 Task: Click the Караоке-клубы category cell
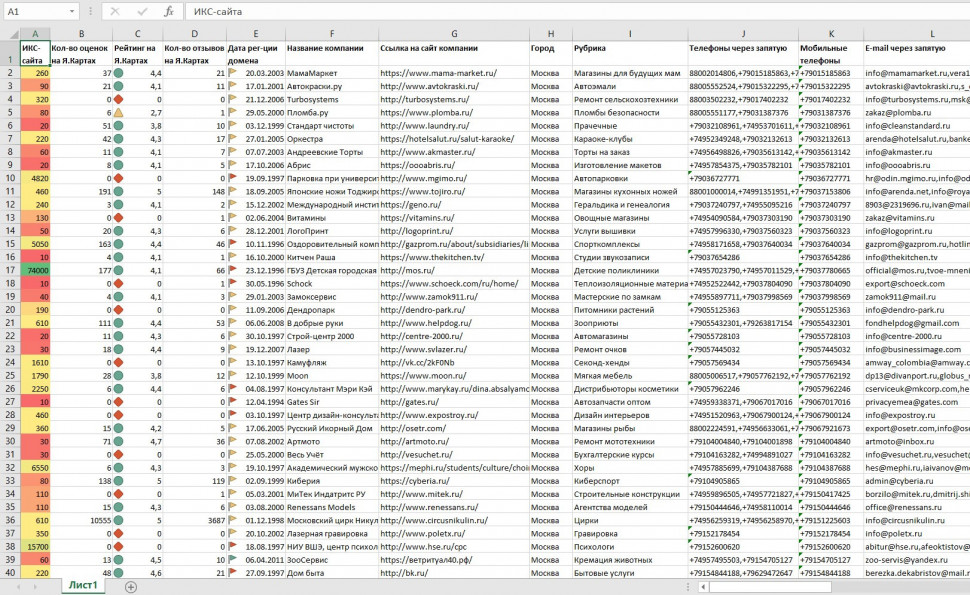coord(630,139)
